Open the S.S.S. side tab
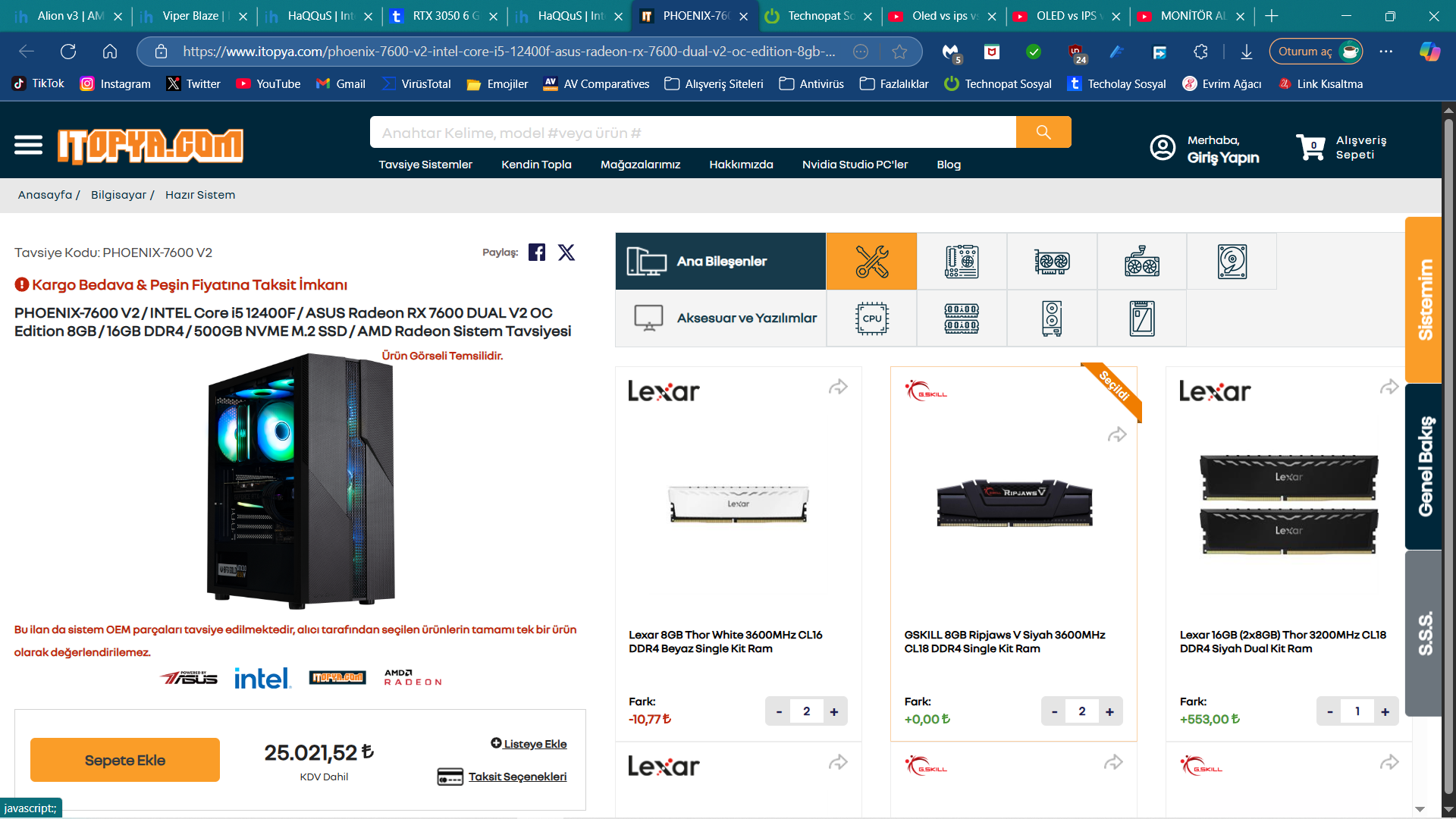 (1423, 633)
